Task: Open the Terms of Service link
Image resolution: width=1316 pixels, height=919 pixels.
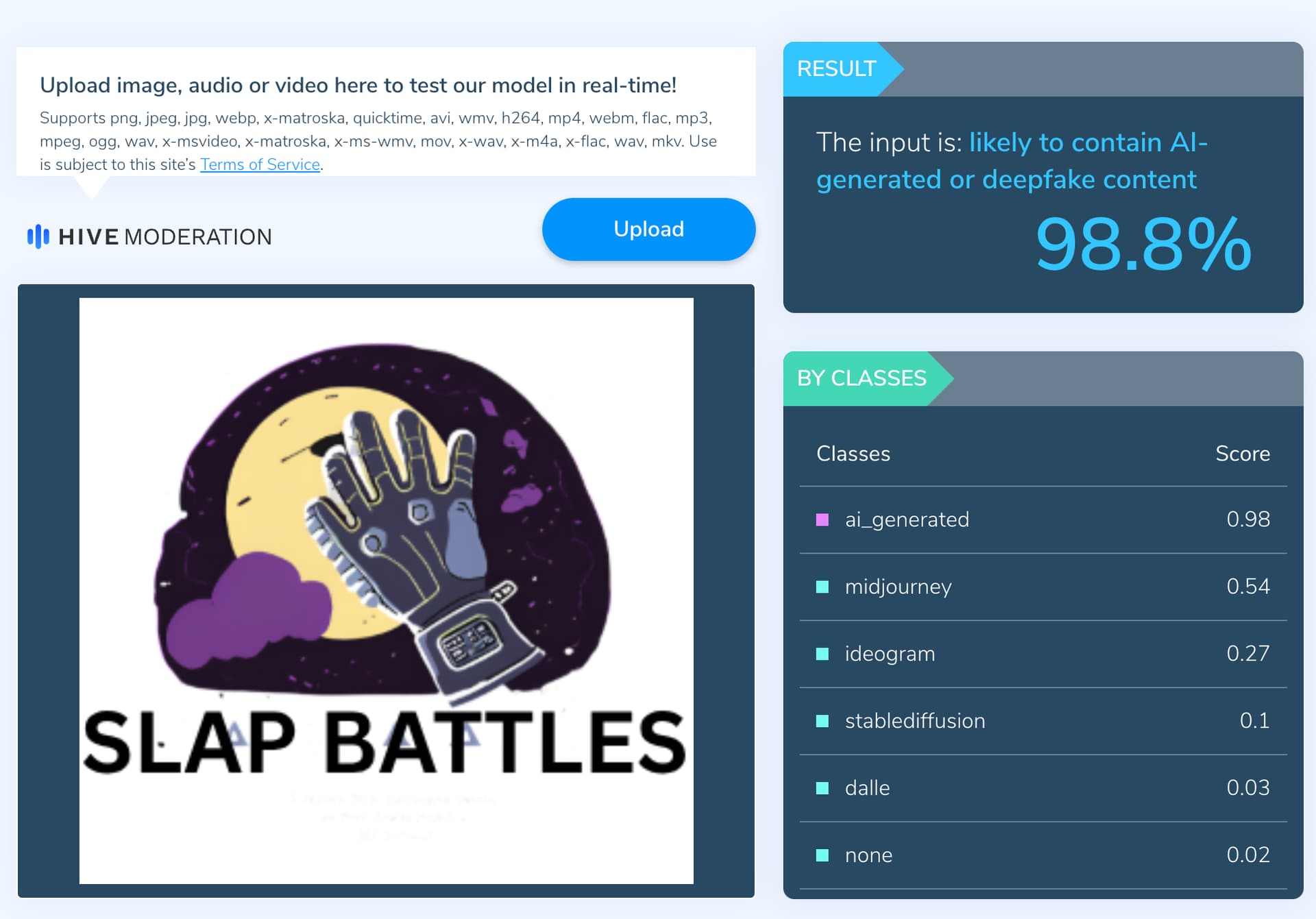Action: pyautogui.click(x=260, y=164)
